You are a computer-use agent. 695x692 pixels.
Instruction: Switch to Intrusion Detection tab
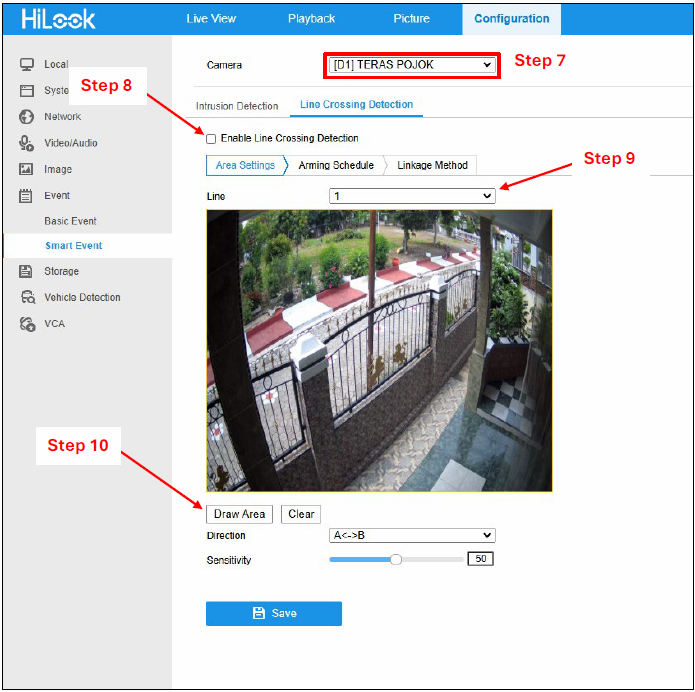pyautogui.click(x=237, y=106)
